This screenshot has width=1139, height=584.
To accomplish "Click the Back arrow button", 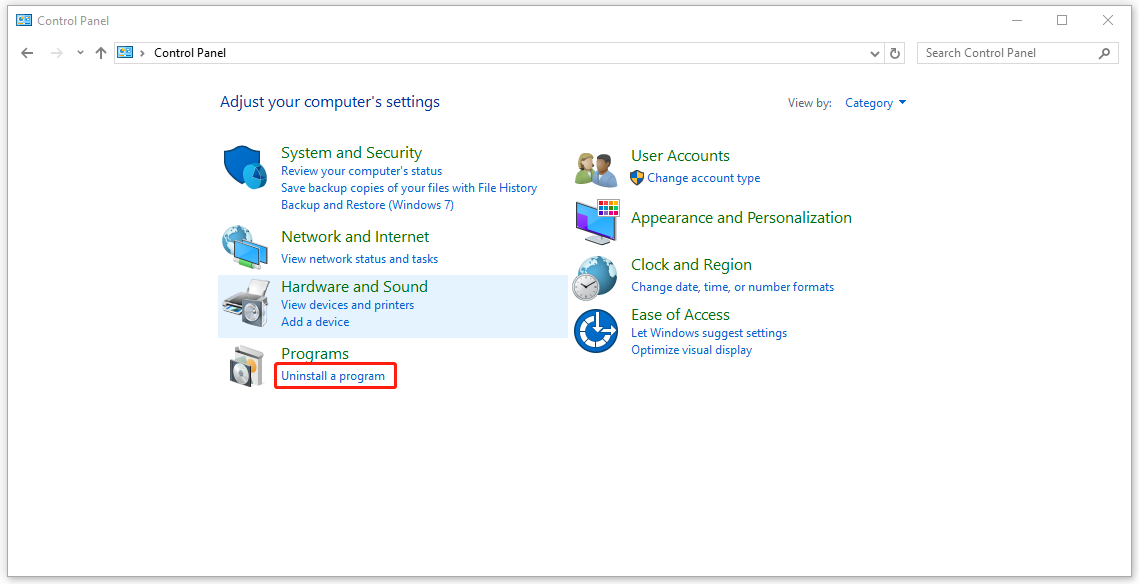I will 27,53.
